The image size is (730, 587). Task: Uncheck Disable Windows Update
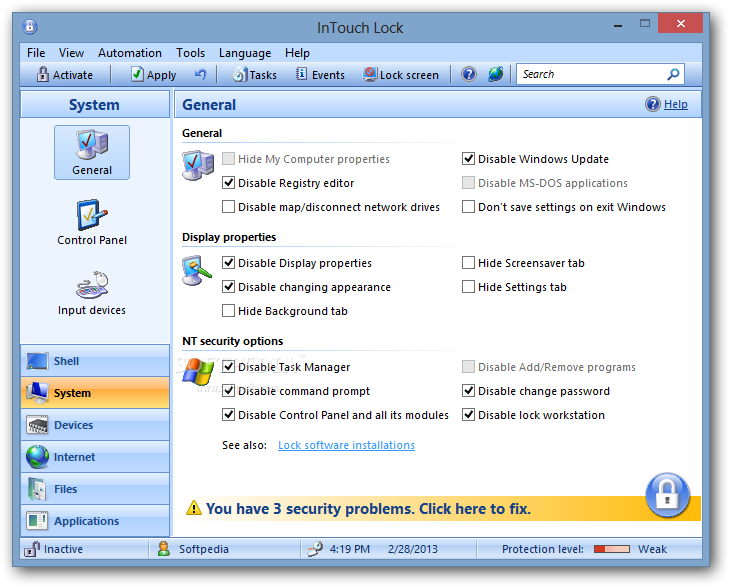468,159
